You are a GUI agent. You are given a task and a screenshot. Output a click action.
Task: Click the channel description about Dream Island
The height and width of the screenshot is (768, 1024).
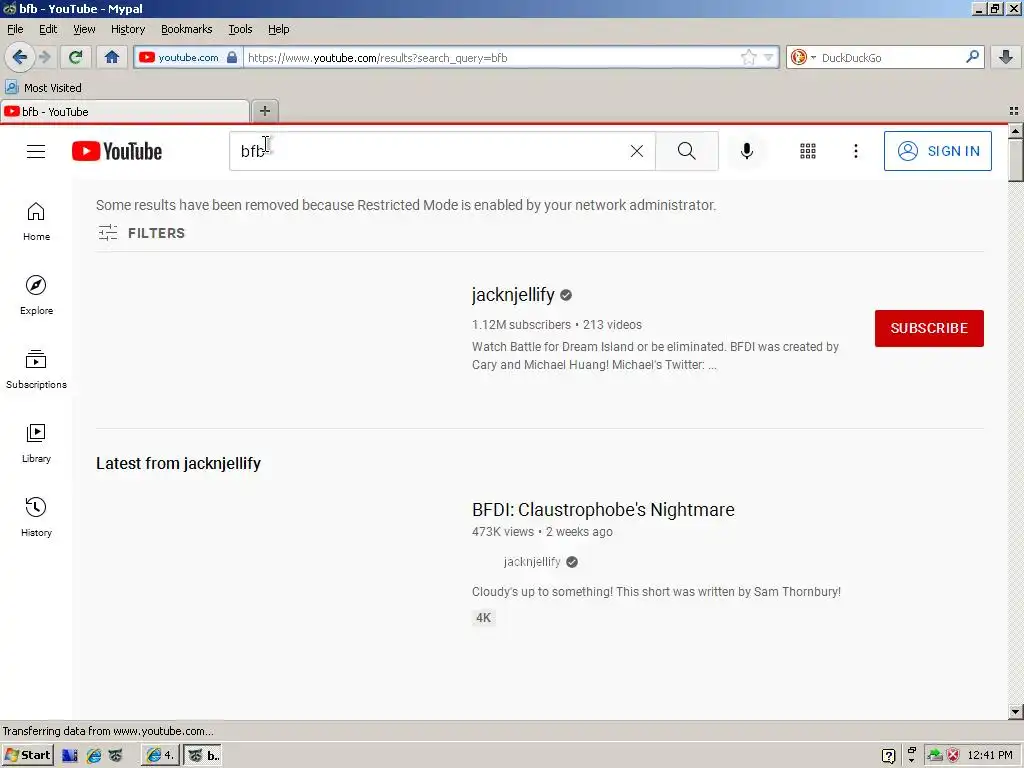[655, 356]
